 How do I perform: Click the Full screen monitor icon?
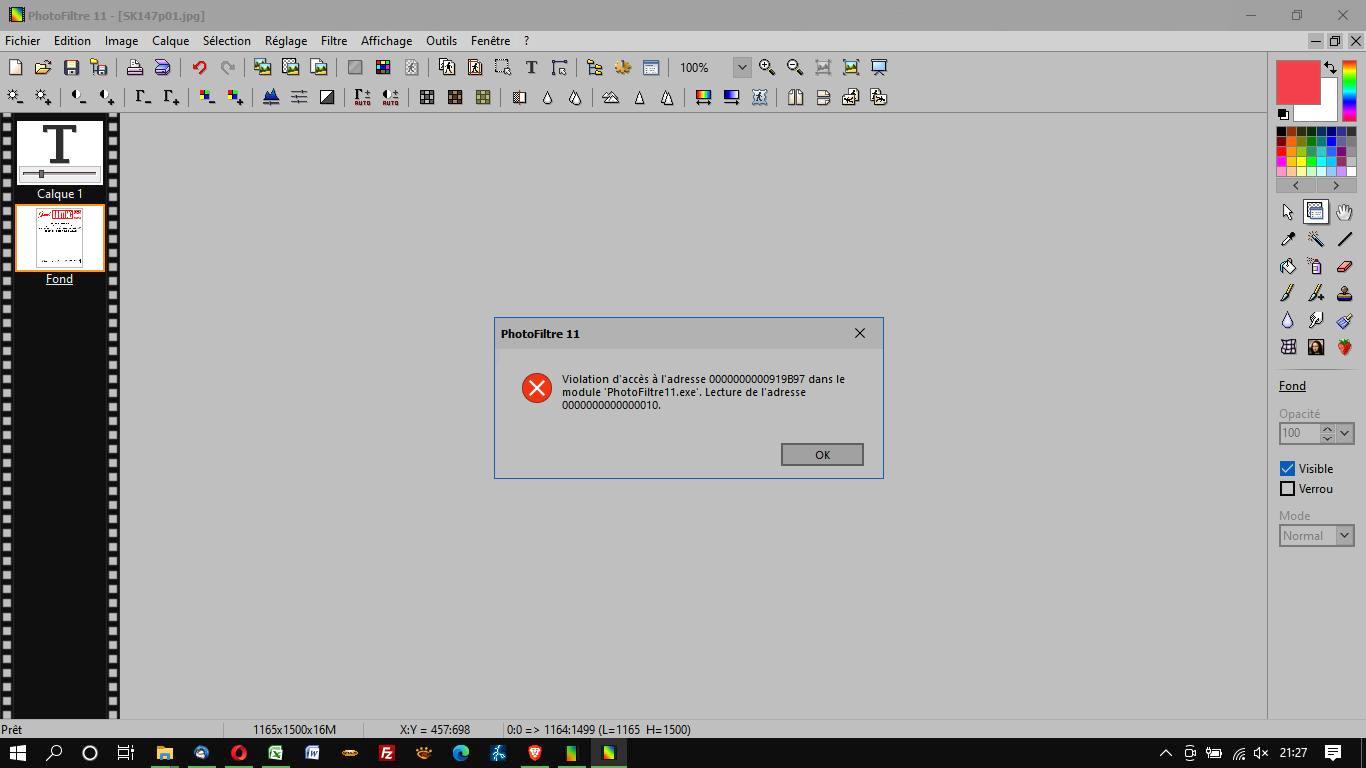point(879,67)
